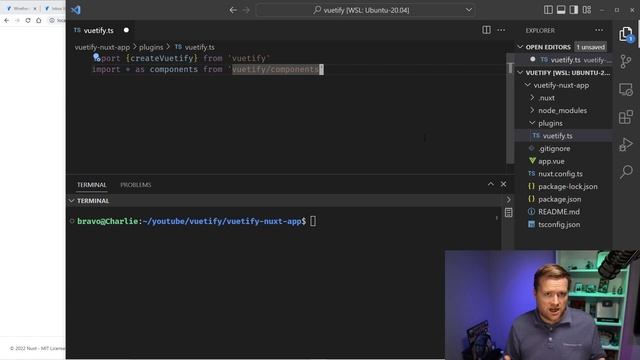Click the command center search field

point(365,10)
